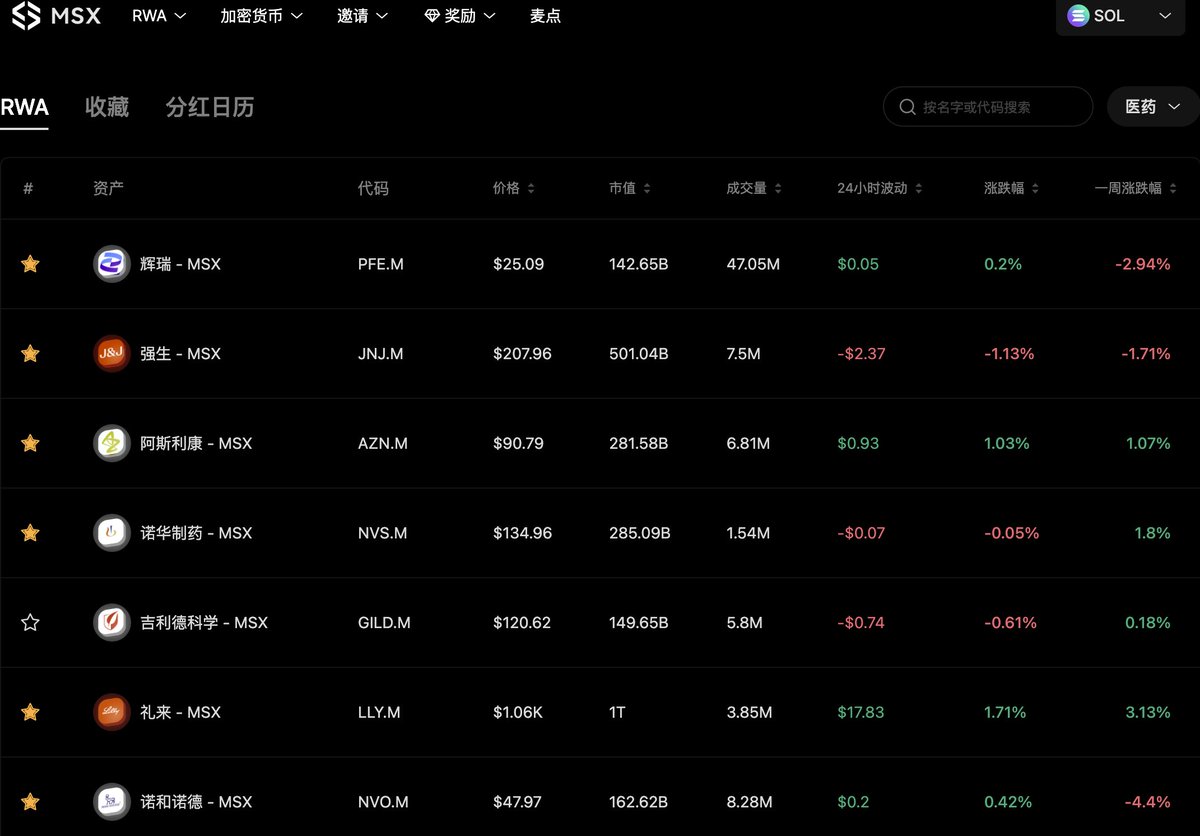Viewport: 1200px width, 836px height.
Task: Switch to the 分红日历 tab
Action: [210, 107]
